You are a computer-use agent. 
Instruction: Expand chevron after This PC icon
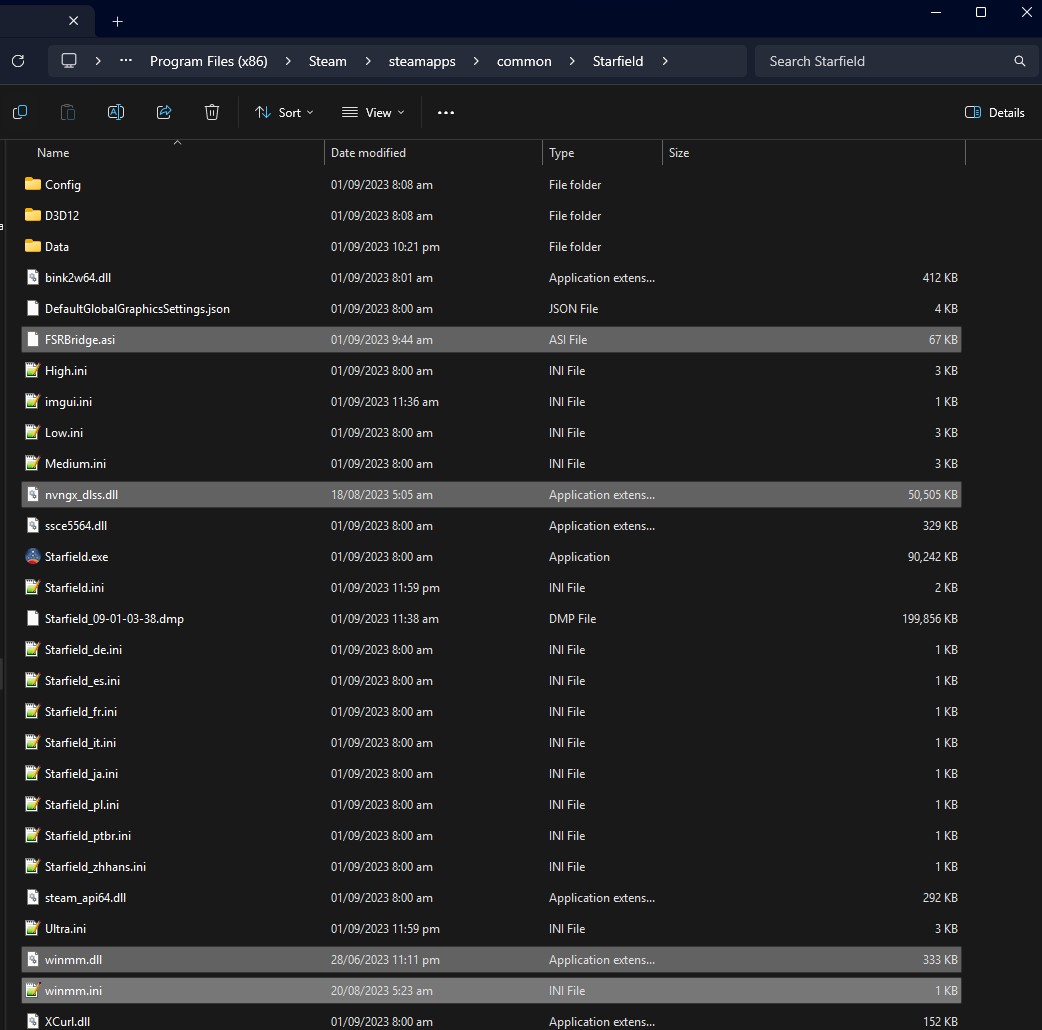pos(98,61)
